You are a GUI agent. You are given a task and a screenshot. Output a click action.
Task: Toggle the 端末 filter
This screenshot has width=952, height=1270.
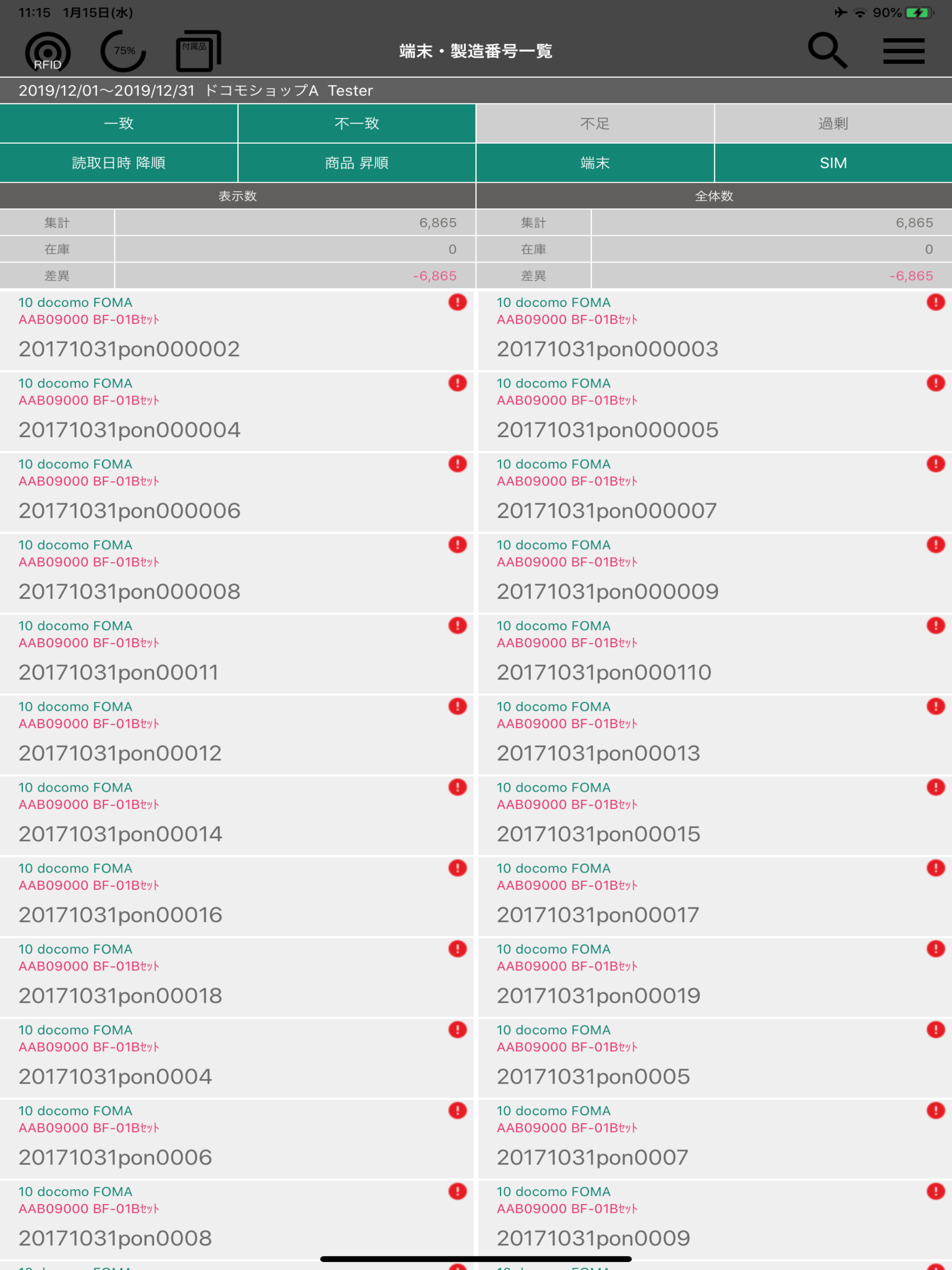coord(595,163)
